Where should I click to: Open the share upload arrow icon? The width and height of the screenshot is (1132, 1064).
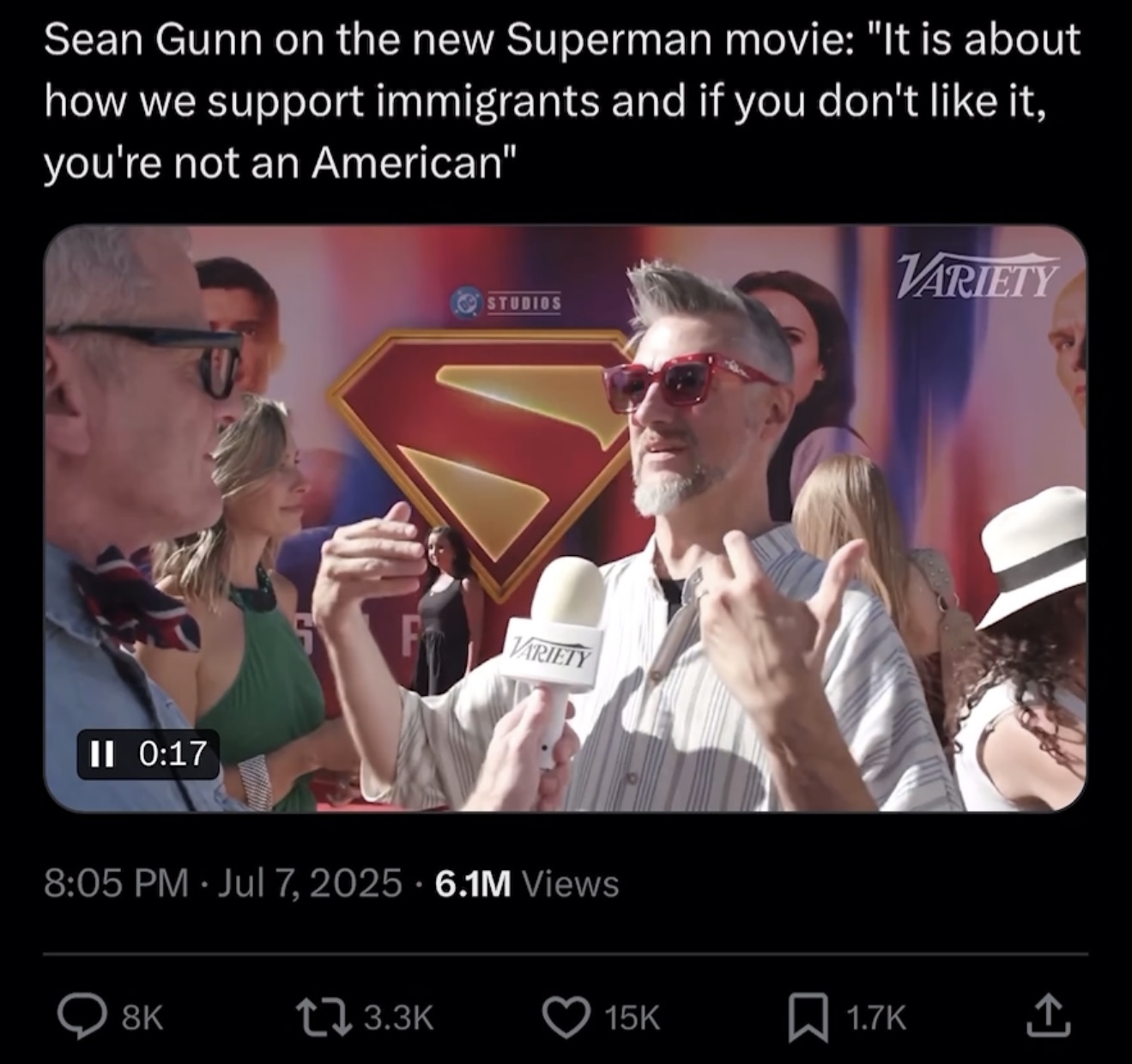click(x=1046, y=1016)
